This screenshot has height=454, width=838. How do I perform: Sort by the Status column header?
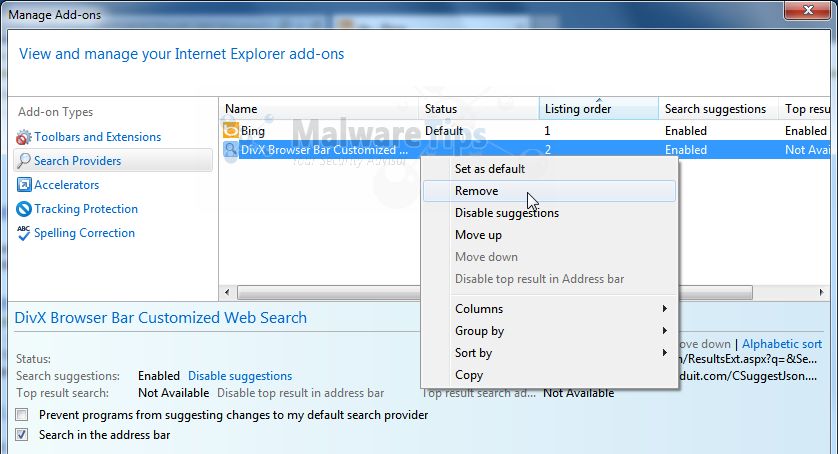click(x=478, y=109)
